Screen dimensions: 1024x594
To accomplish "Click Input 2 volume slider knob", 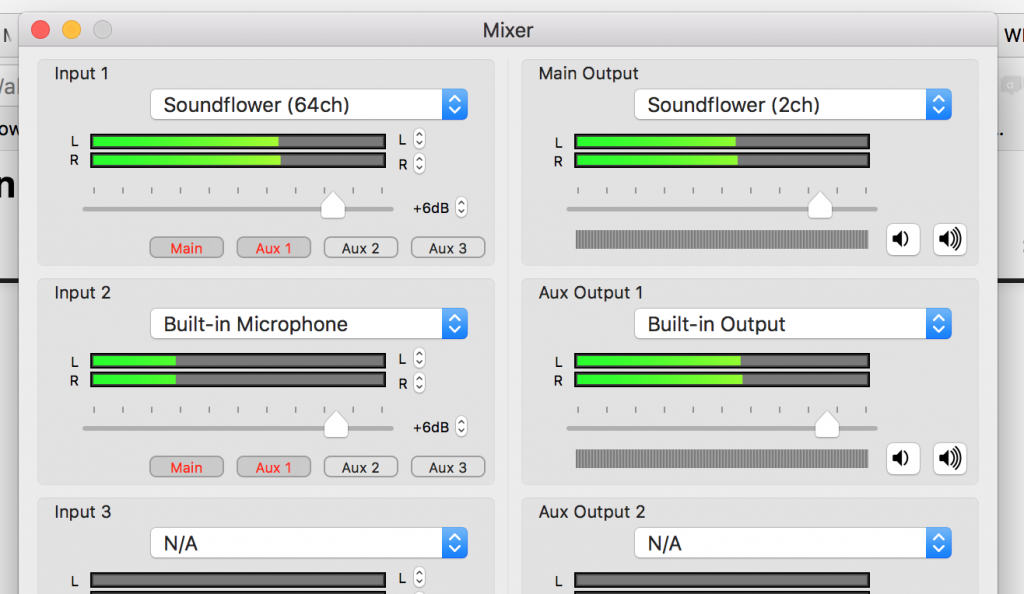I will (x=336, y=425).
